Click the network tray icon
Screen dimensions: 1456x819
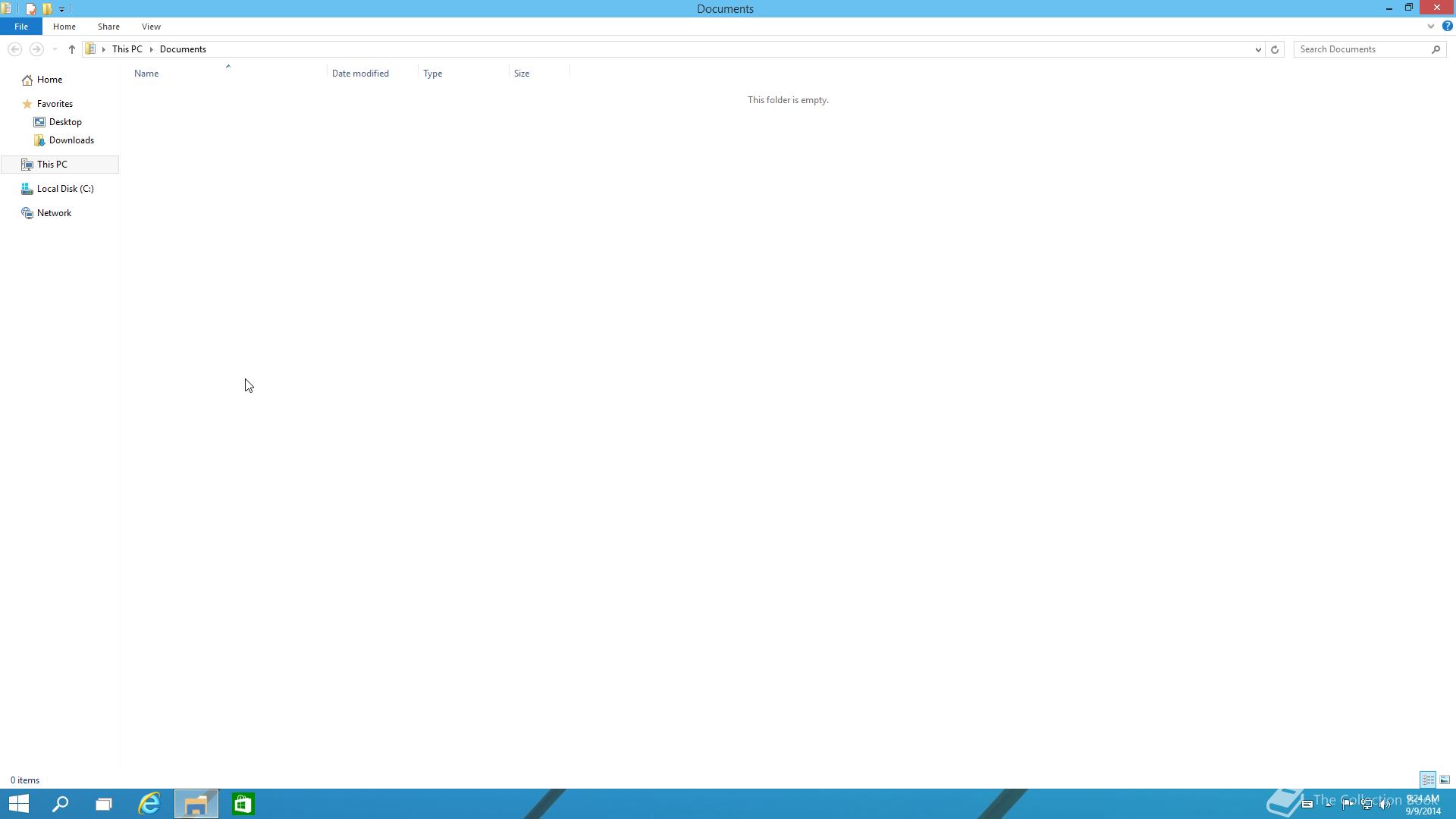(1367, 805)
